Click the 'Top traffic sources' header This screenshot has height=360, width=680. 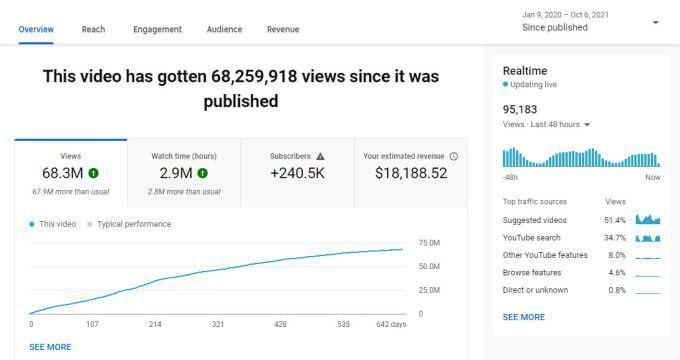[x=535, y=201]
